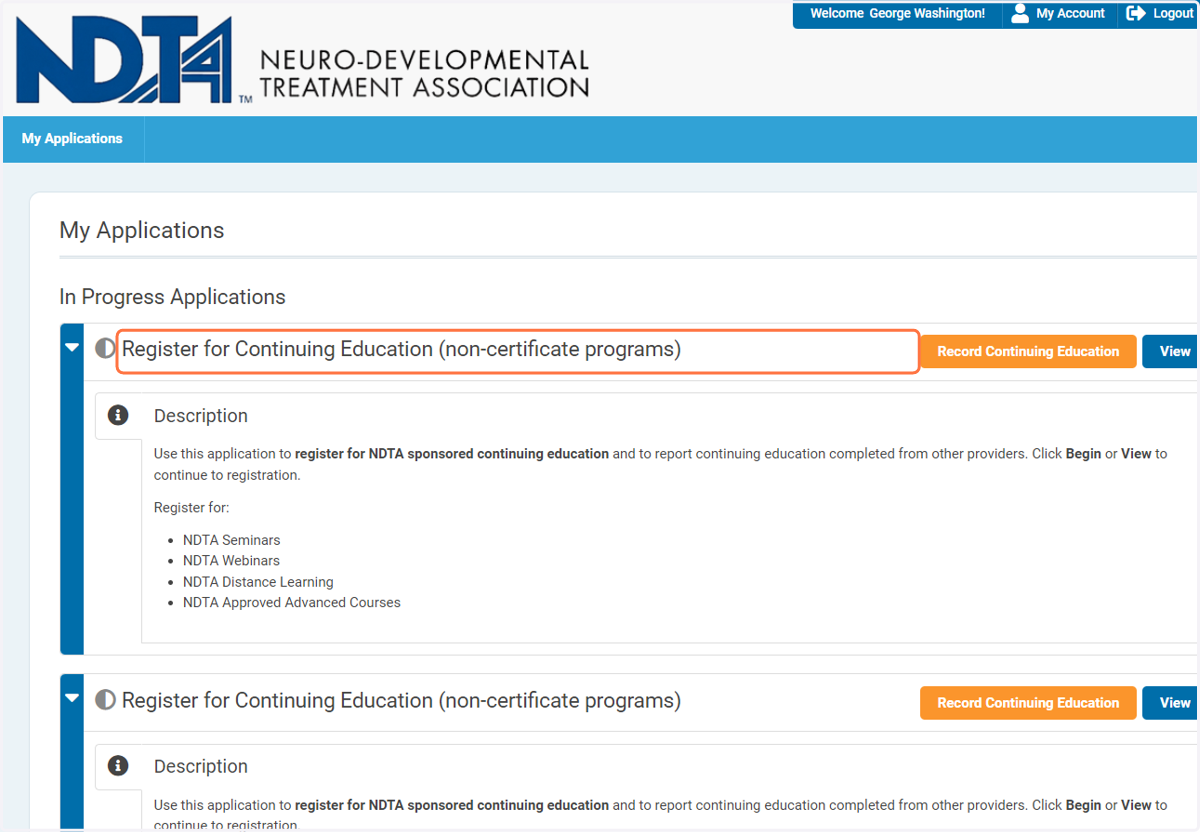Click the first Description heading

click(x=201, y=416)
